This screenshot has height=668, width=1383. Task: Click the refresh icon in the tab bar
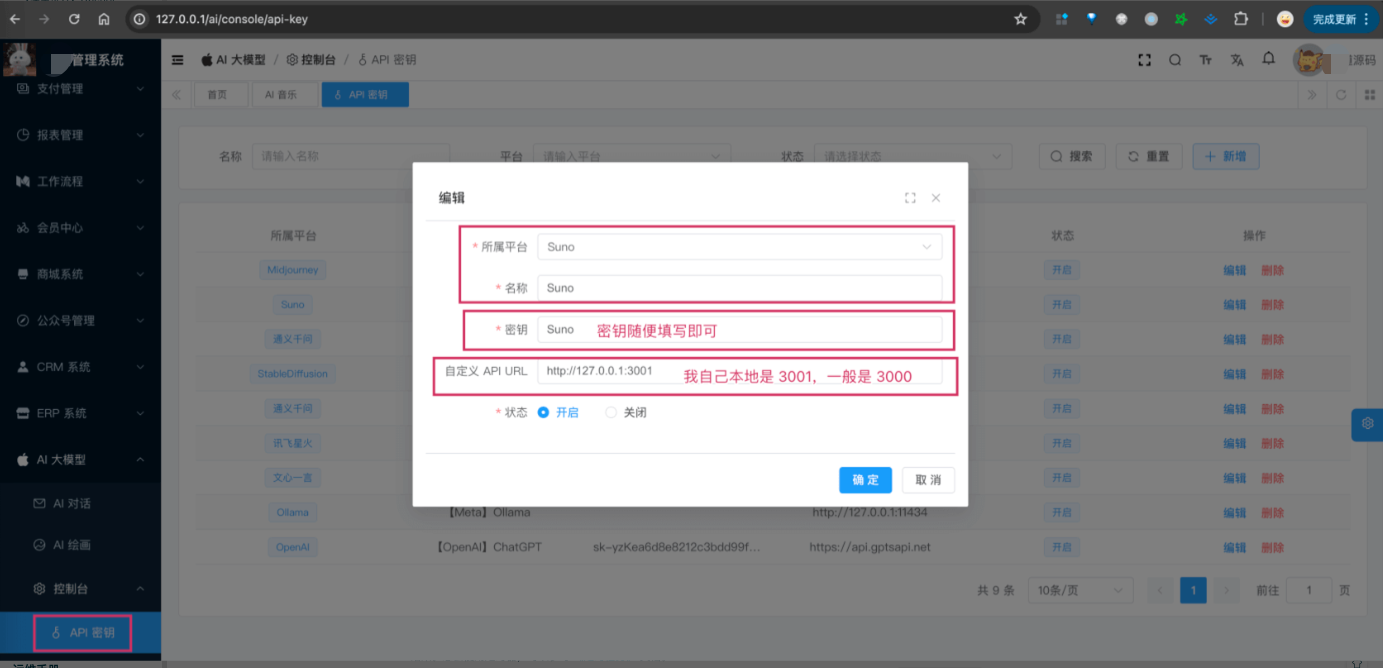click(x=1341, y=95)
